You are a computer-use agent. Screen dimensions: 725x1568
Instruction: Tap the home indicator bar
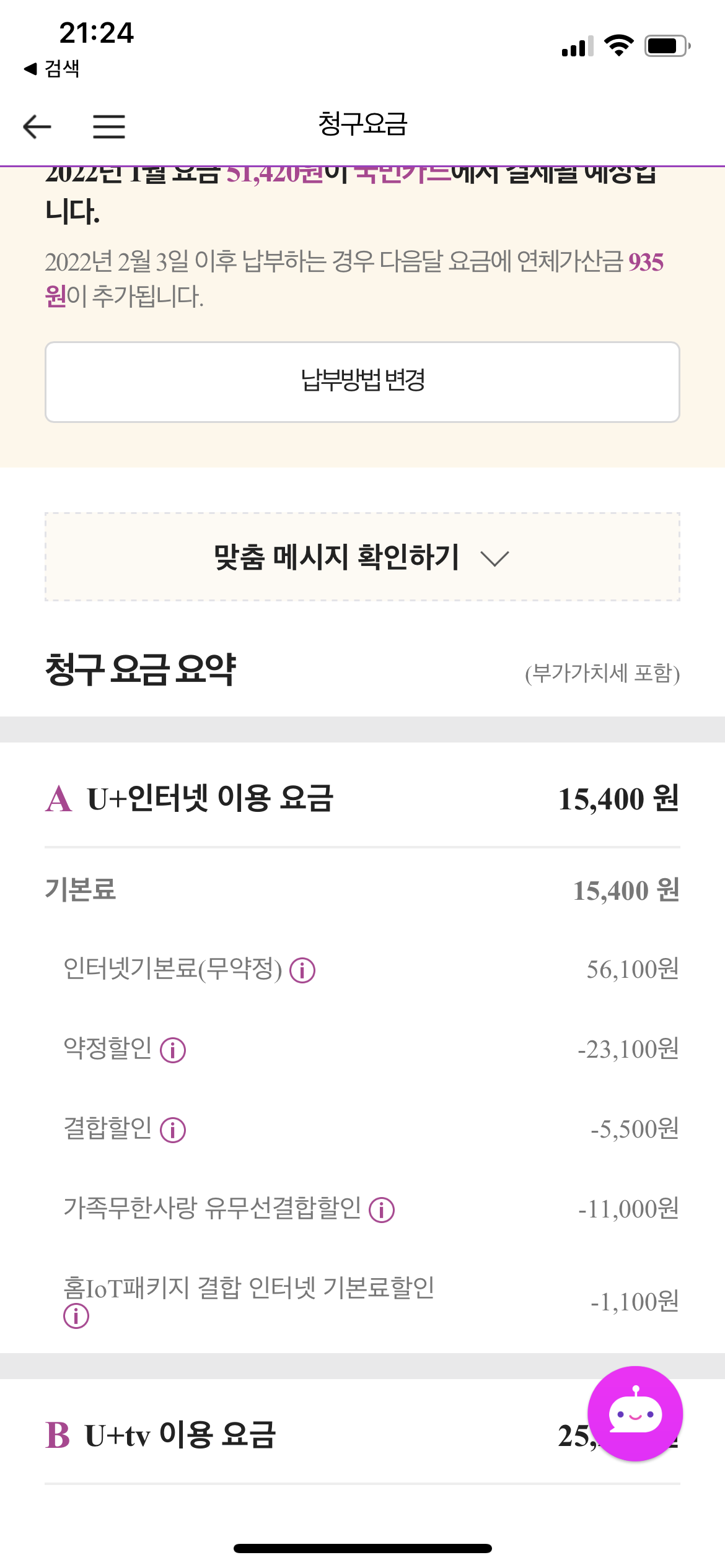(x=362, y=1548)
